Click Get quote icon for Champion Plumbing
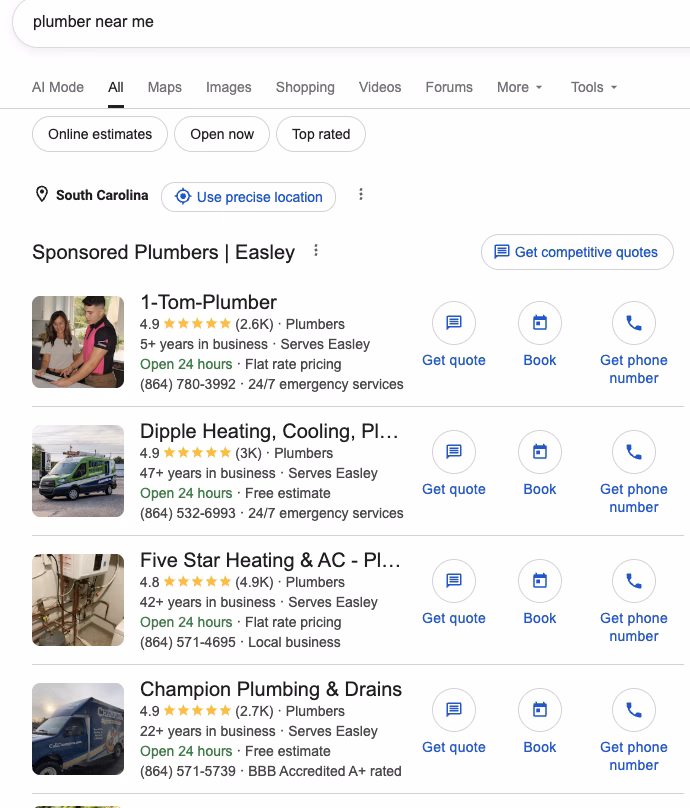Image resolution: width=690 pixels, height=808 pixels. pyautogui.click(x=453, y=710)
